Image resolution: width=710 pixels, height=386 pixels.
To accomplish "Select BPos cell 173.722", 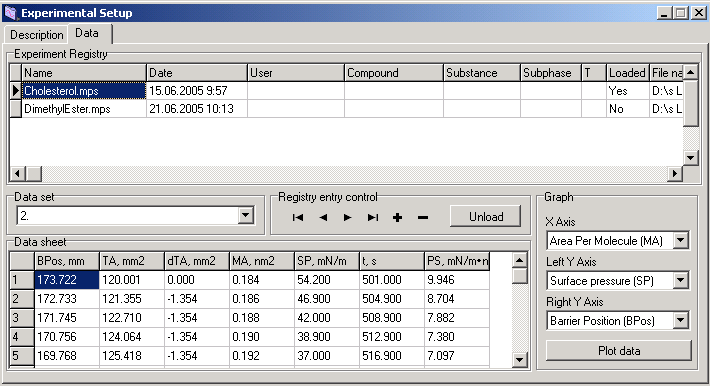I will (x=67, y=280).
